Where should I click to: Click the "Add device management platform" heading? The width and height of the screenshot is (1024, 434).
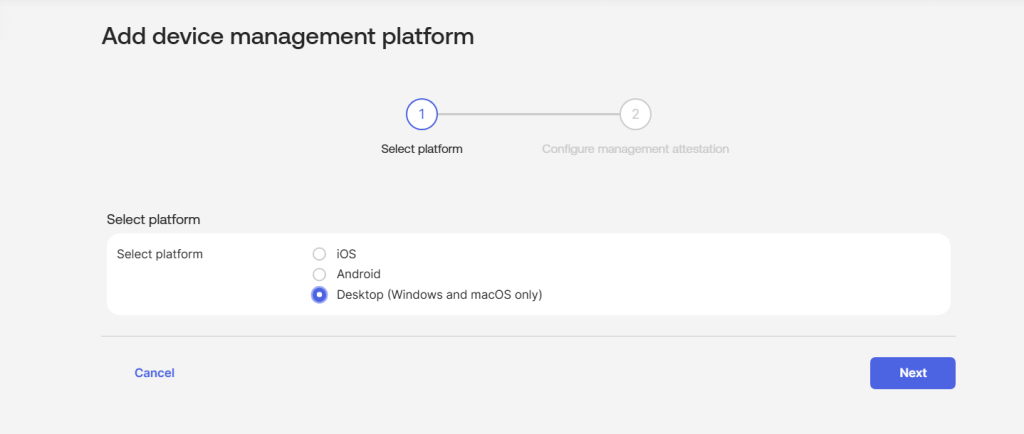tap(288, 37)
